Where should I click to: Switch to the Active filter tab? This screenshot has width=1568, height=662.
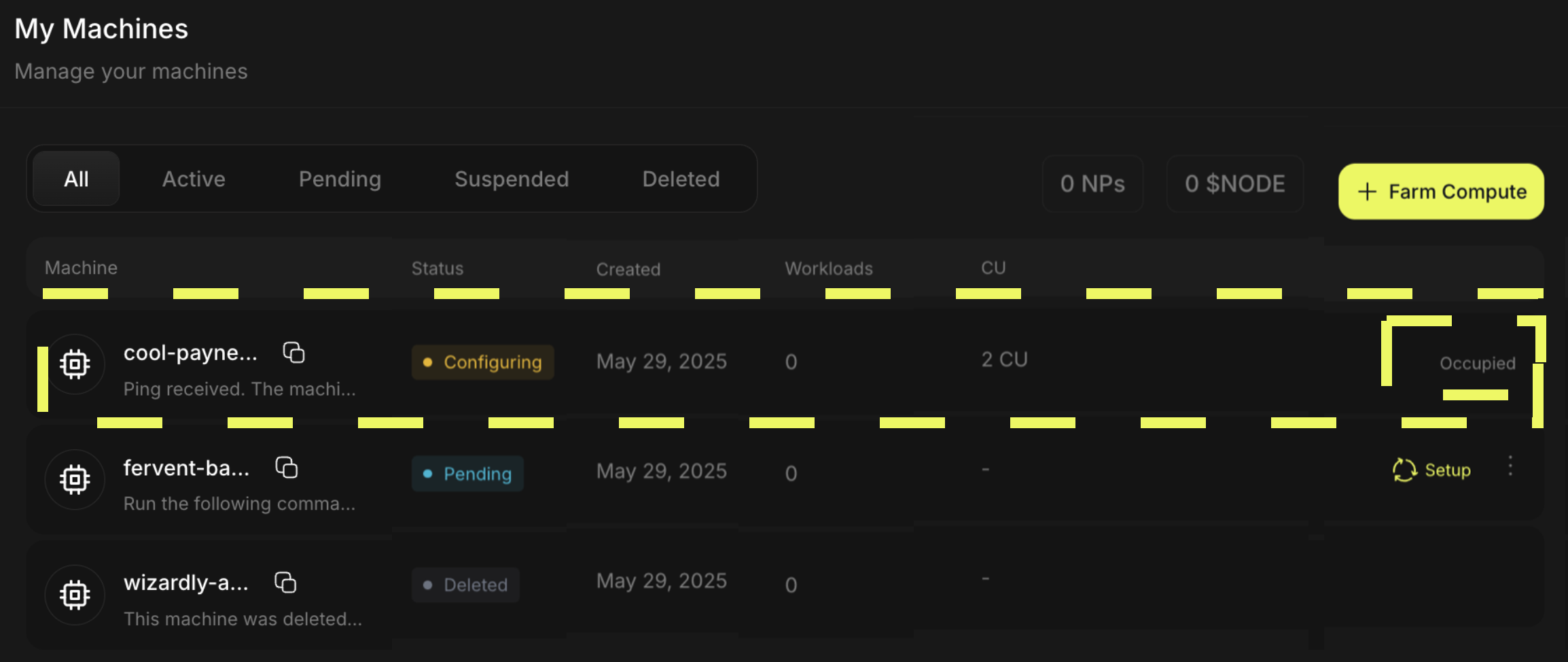194,179
